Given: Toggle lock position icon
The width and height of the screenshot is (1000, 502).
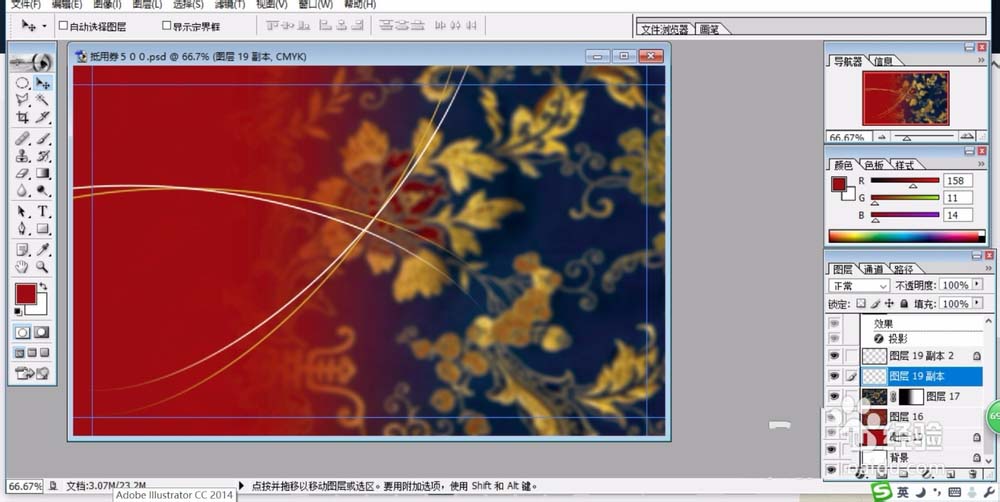Looking at the screenshot, I should (888, 304).
